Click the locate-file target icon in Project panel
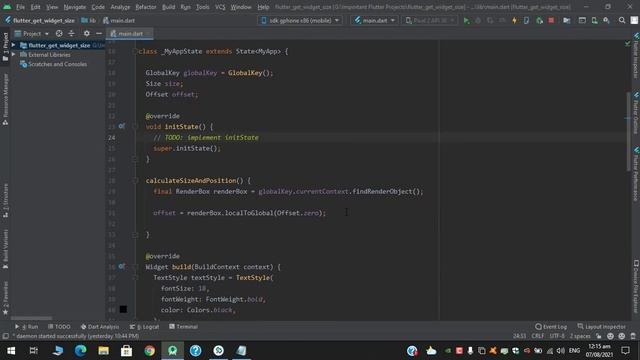 [59, 33]
